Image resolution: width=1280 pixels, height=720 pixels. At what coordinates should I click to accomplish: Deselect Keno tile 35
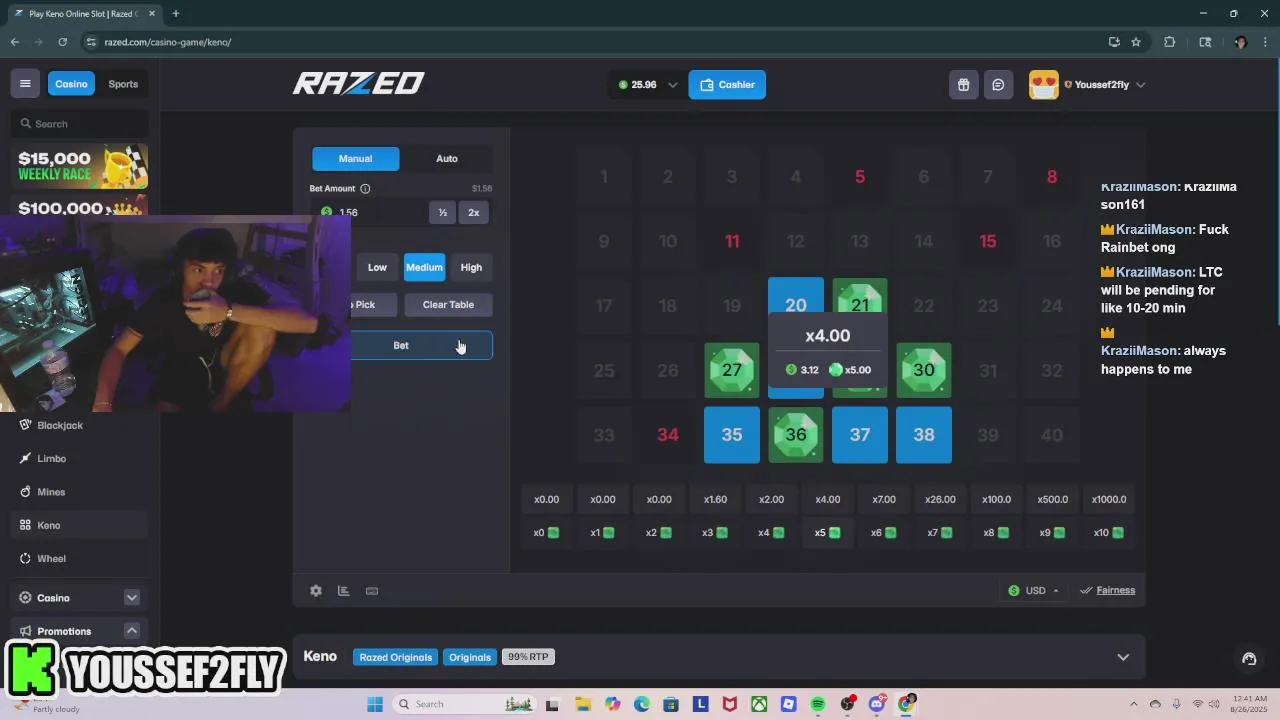tap(732, 435)
